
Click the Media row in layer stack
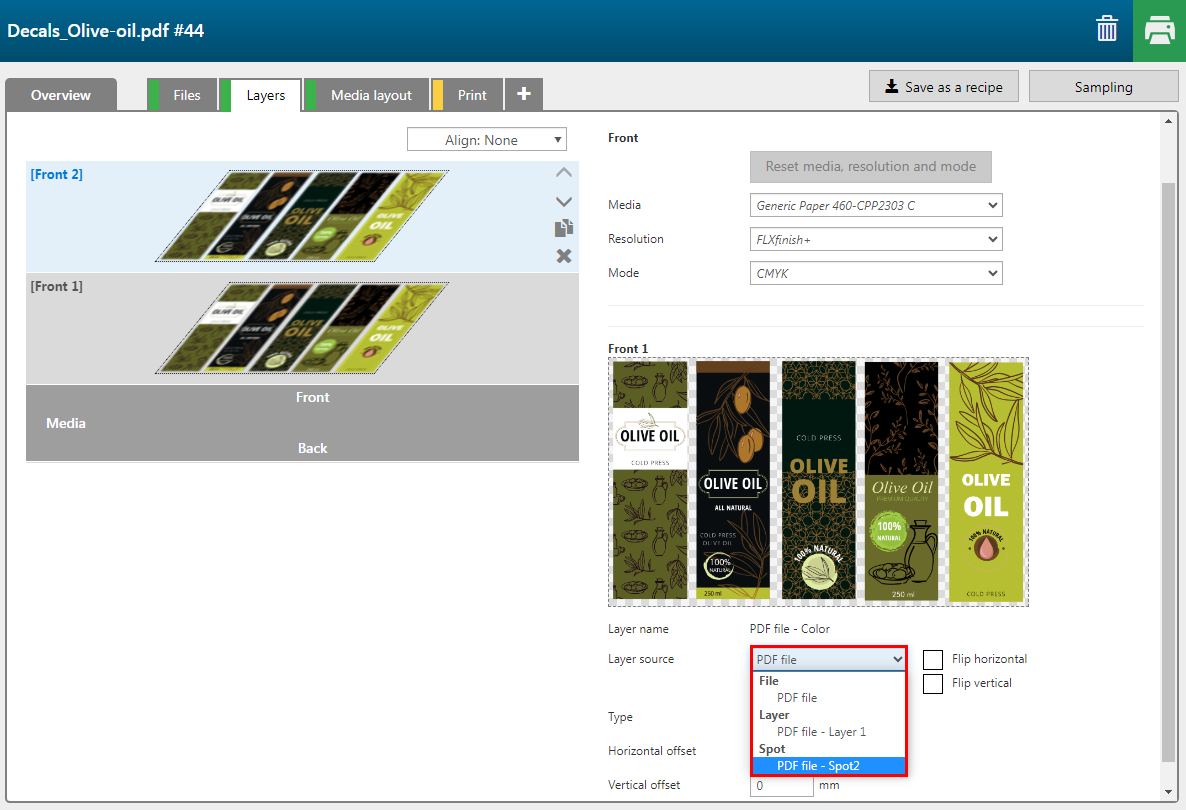click(x=302, y=423)
